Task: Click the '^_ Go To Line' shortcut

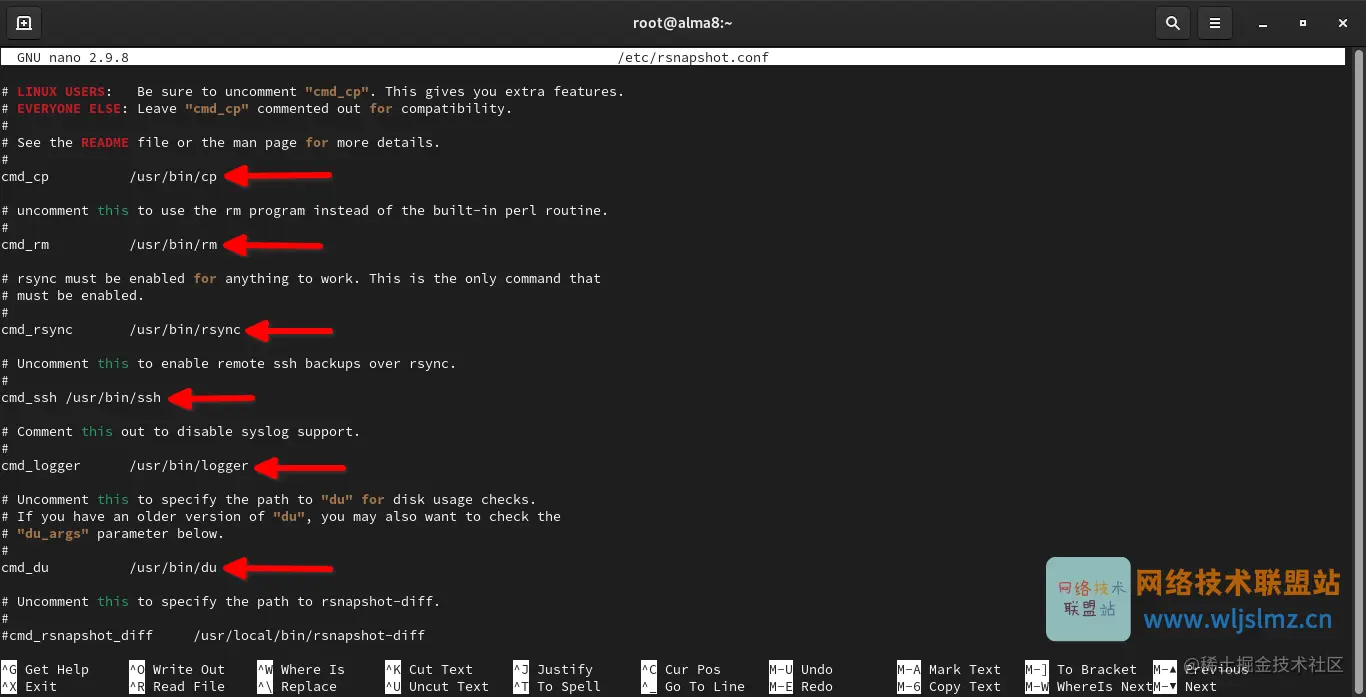Action: tap(693, 686)
